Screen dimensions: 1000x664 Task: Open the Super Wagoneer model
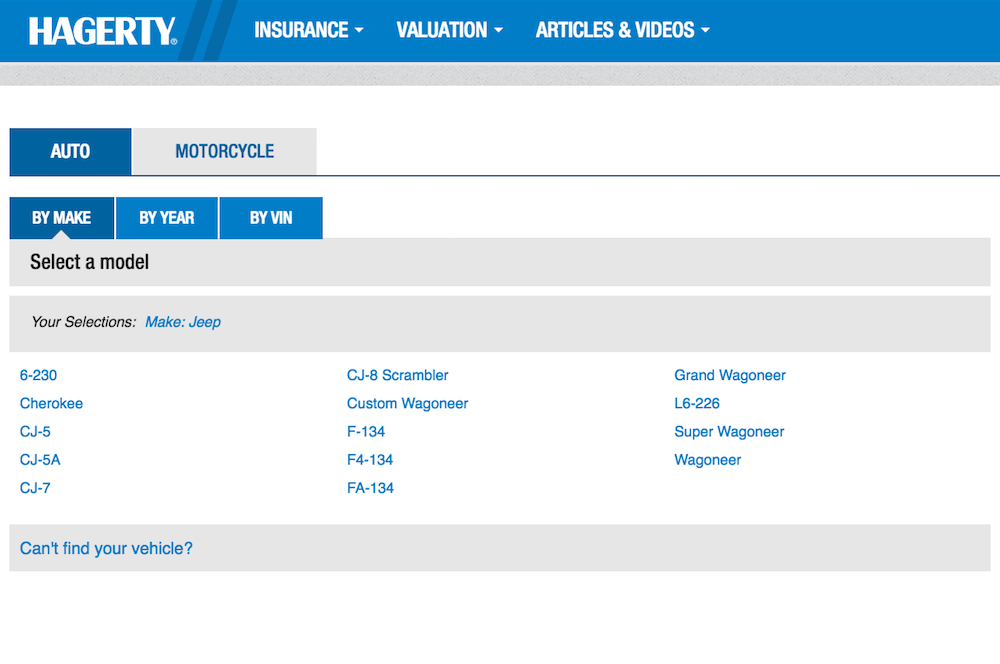click(729, 432)
